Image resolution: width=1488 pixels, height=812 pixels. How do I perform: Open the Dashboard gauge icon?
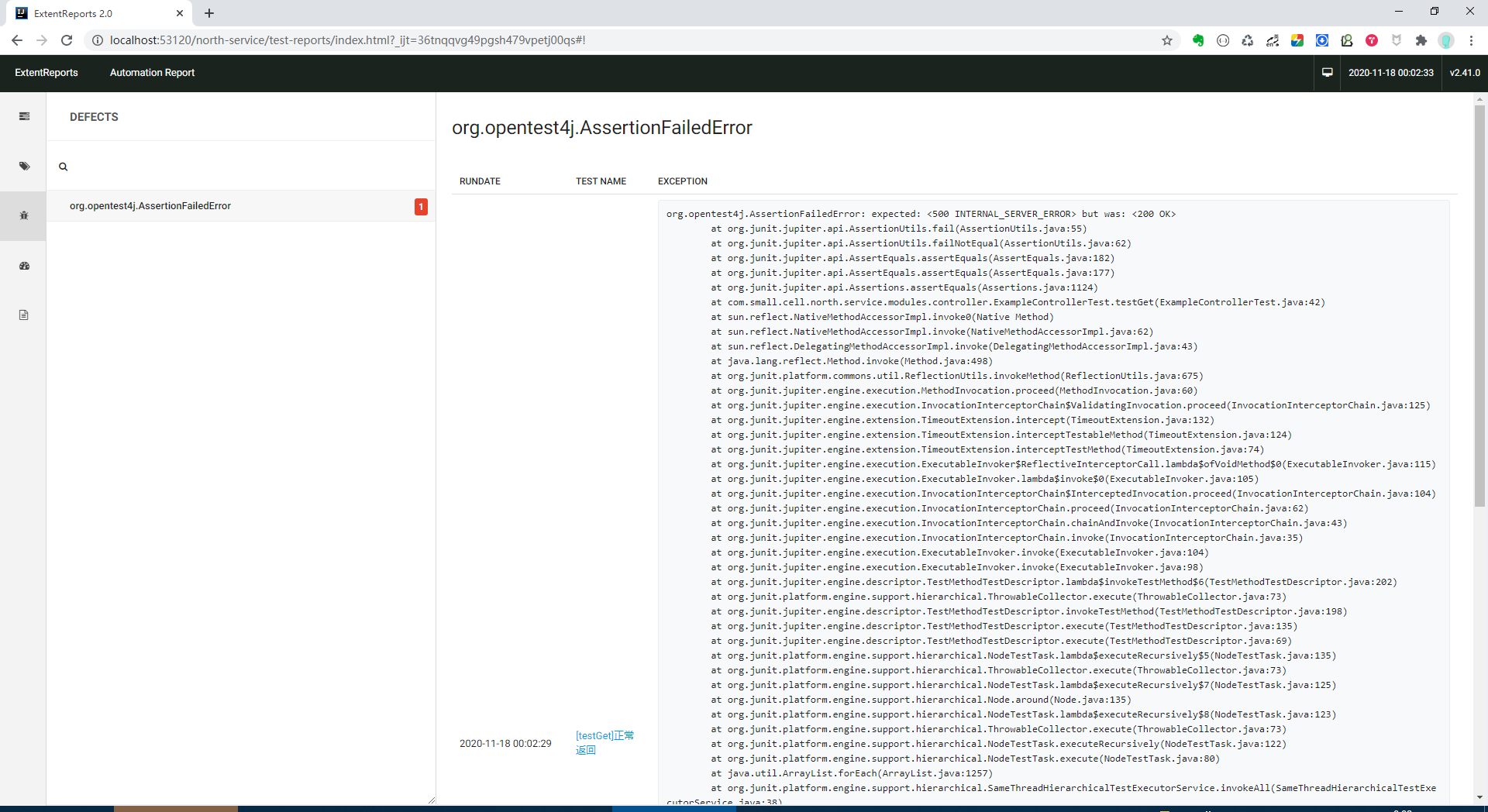[x=24, y=266]
